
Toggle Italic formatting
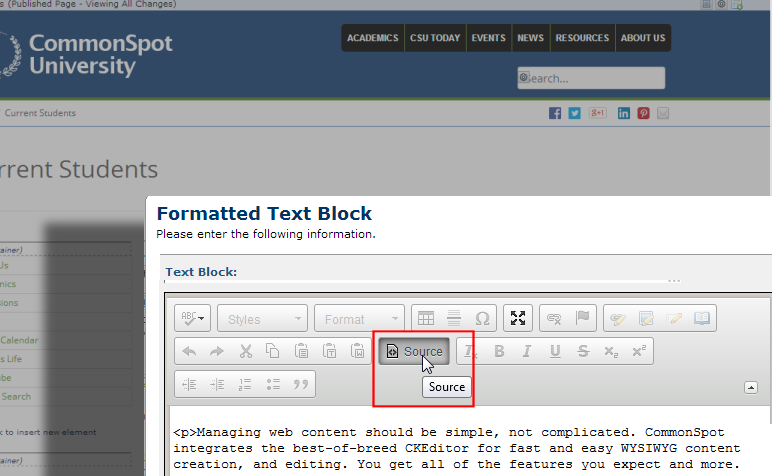coord(527,351)
